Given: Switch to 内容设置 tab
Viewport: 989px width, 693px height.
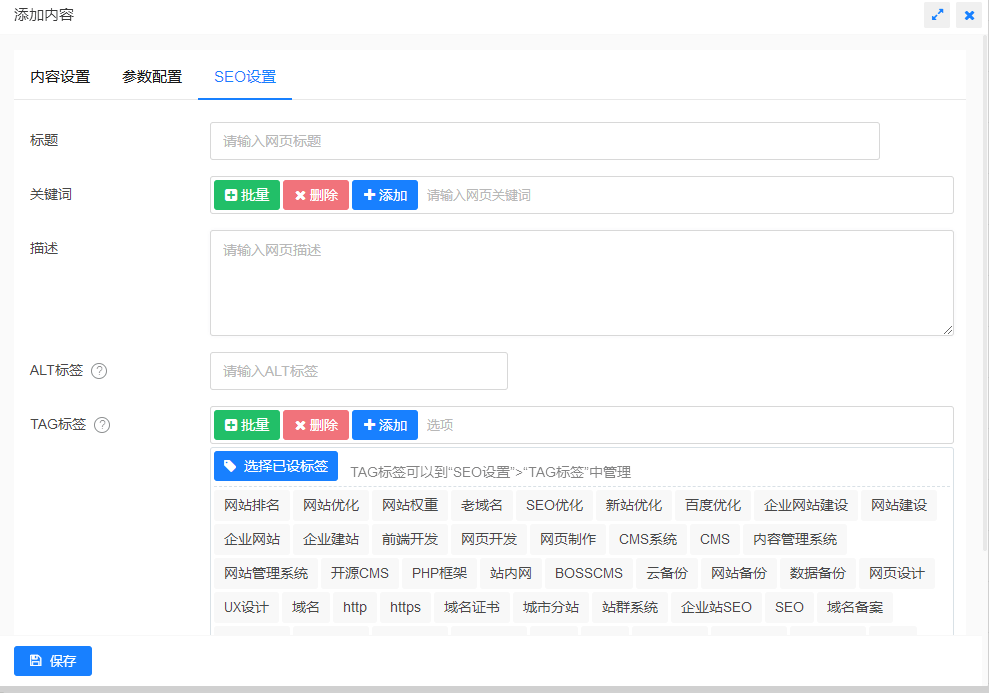Looking at the screenshot, I should 60,77.
